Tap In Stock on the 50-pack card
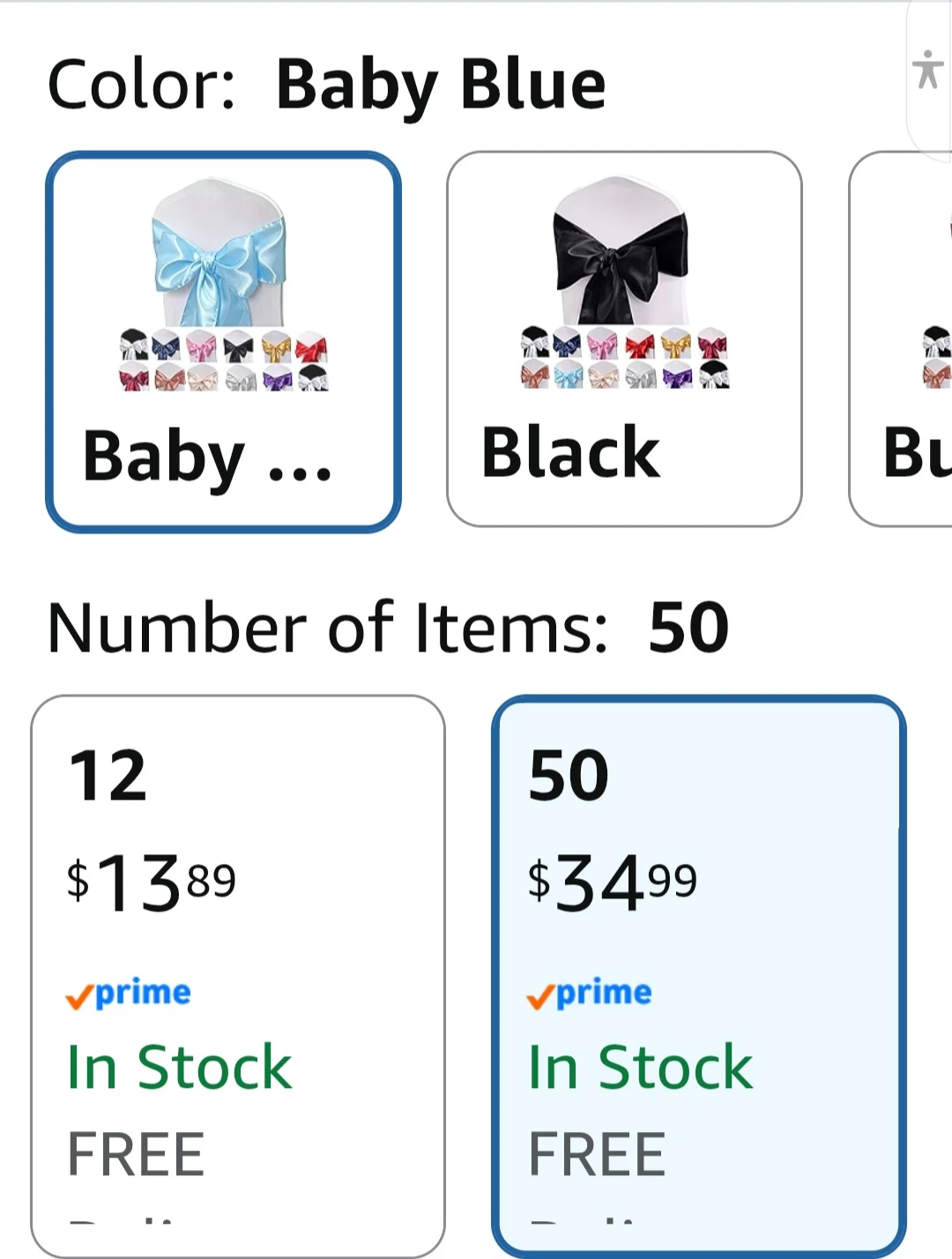952x1259 pixels. [x=640, y=1067]
